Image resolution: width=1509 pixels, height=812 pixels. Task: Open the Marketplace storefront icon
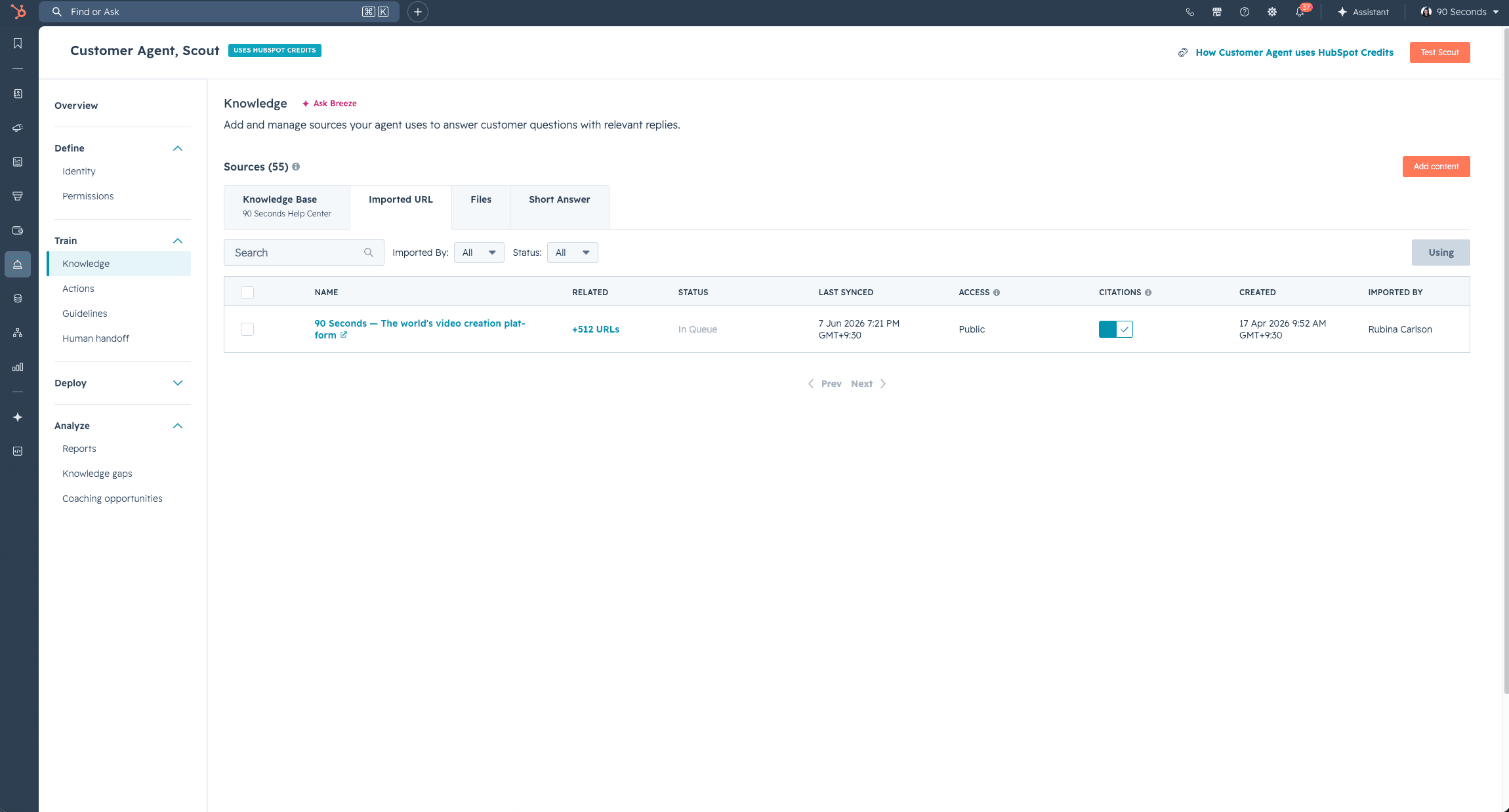tap(1217, 12)
